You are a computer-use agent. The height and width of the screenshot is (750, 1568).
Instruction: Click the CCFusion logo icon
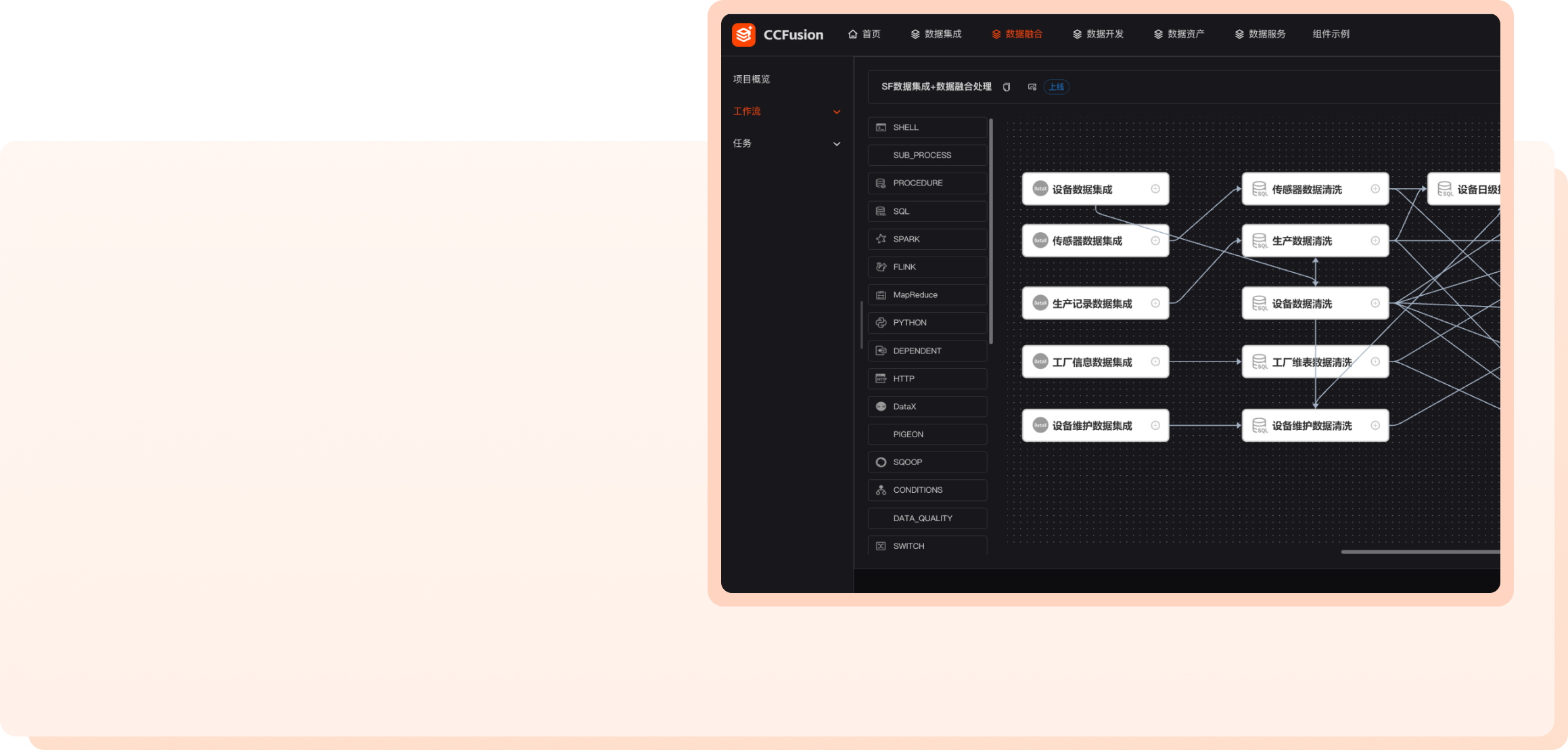tap(743, 35)
